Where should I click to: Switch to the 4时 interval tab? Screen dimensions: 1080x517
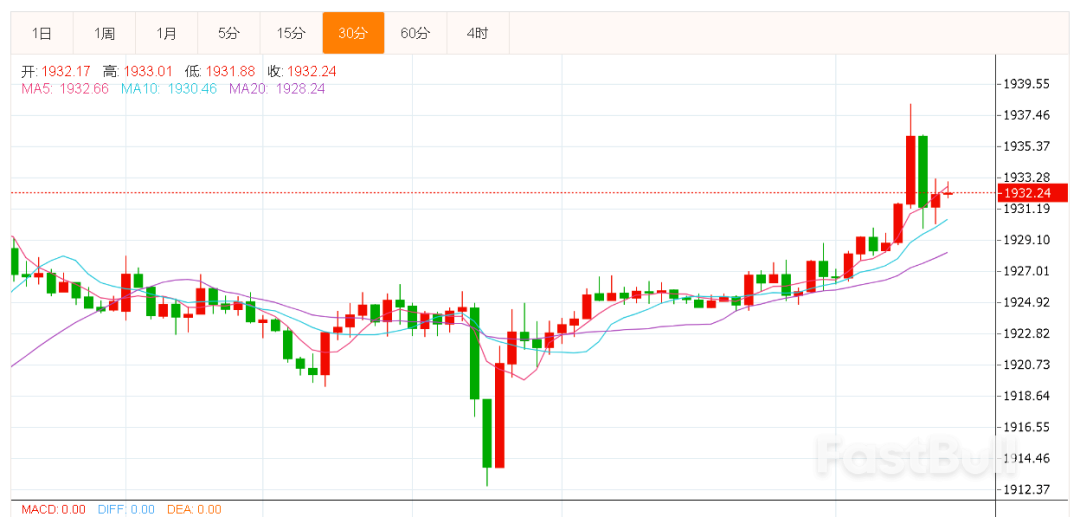tap(477, 33)
